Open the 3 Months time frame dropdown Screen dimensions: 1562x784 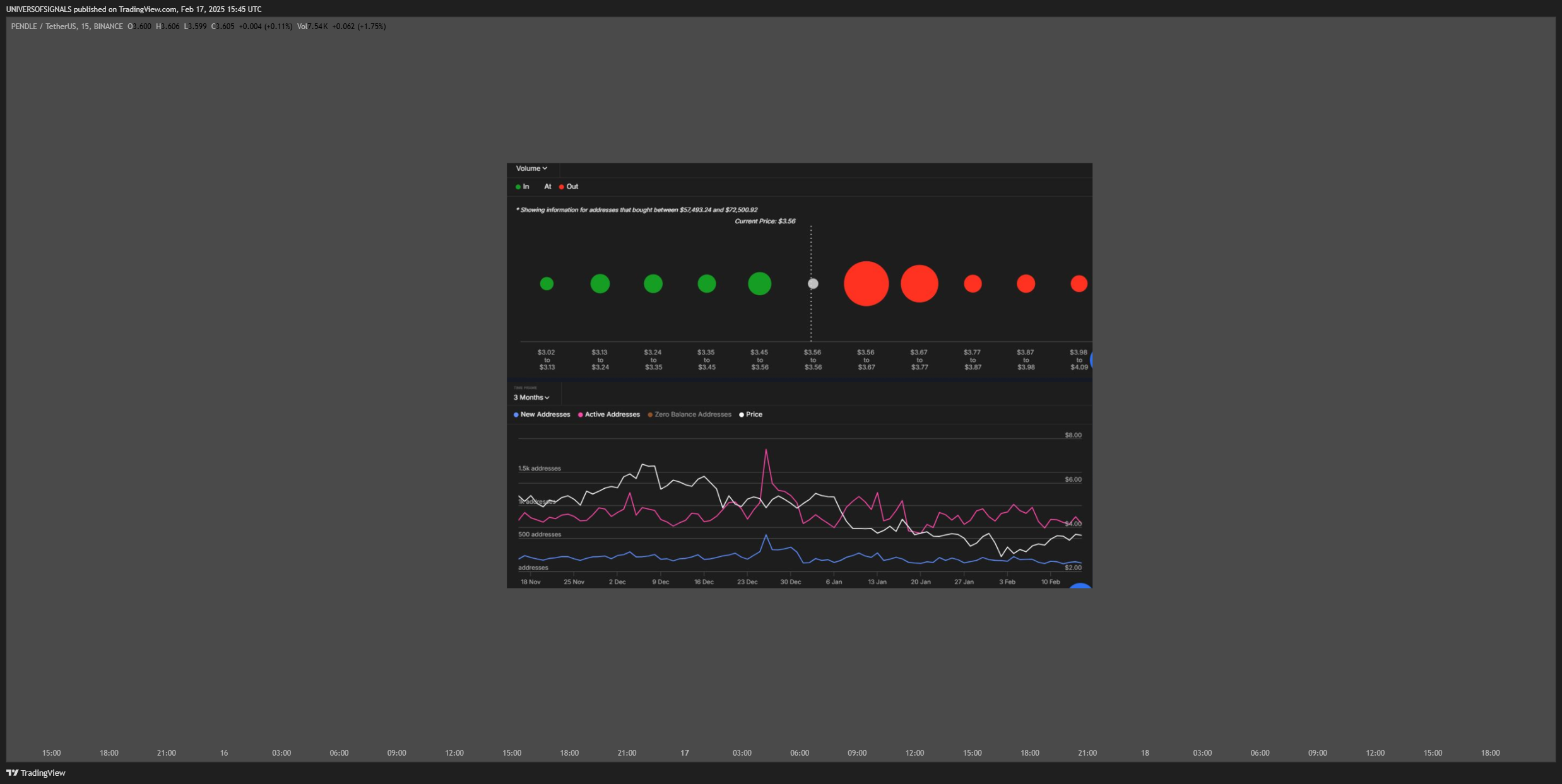(531, 397)
